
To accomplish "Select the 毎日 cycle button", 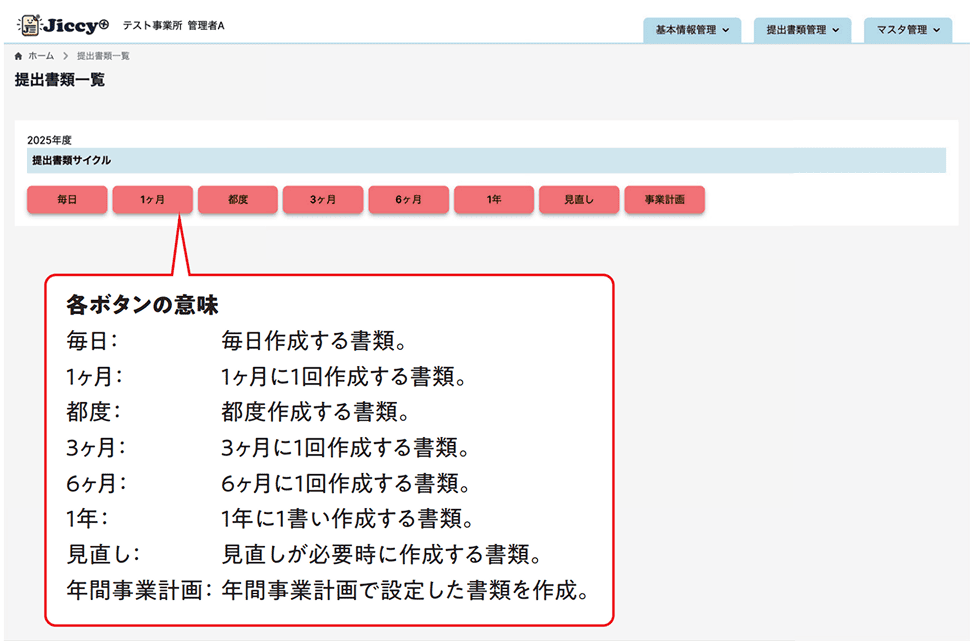I will (66, 199).
